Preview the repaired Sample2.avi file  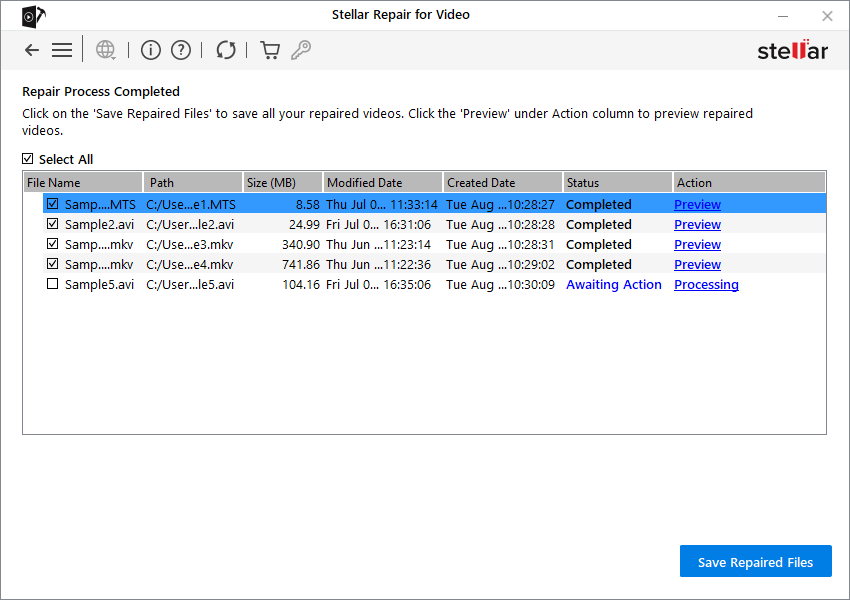pos(697,224)
